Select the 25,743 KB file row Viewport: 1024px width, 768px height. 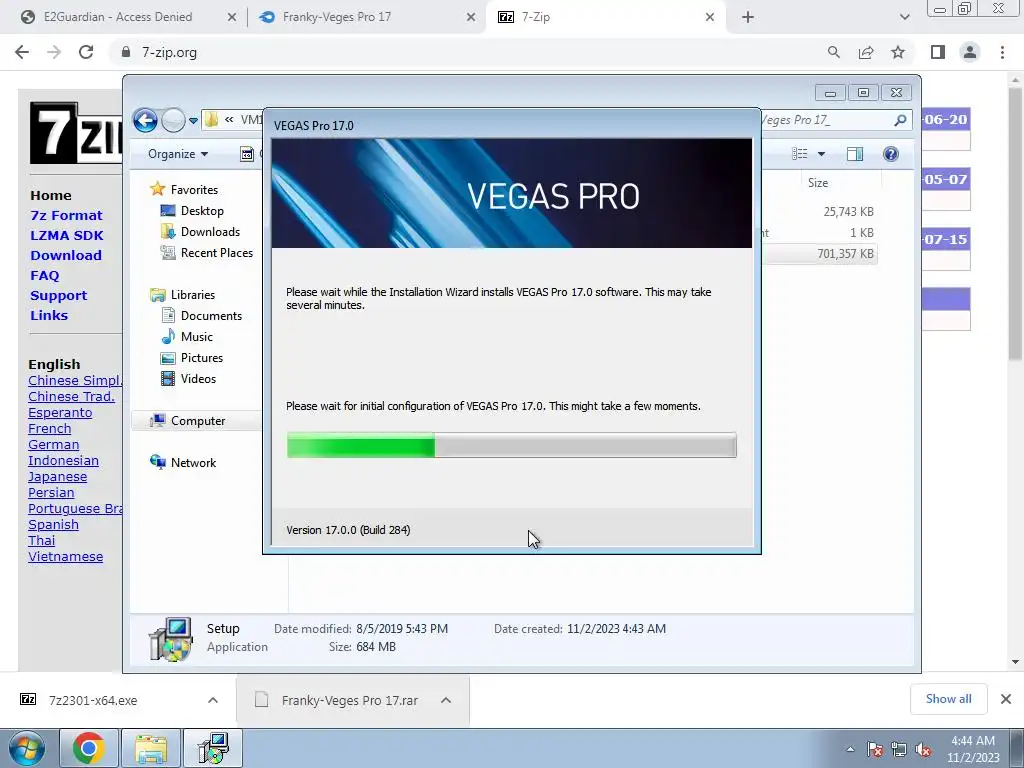[x=820, y=212]
